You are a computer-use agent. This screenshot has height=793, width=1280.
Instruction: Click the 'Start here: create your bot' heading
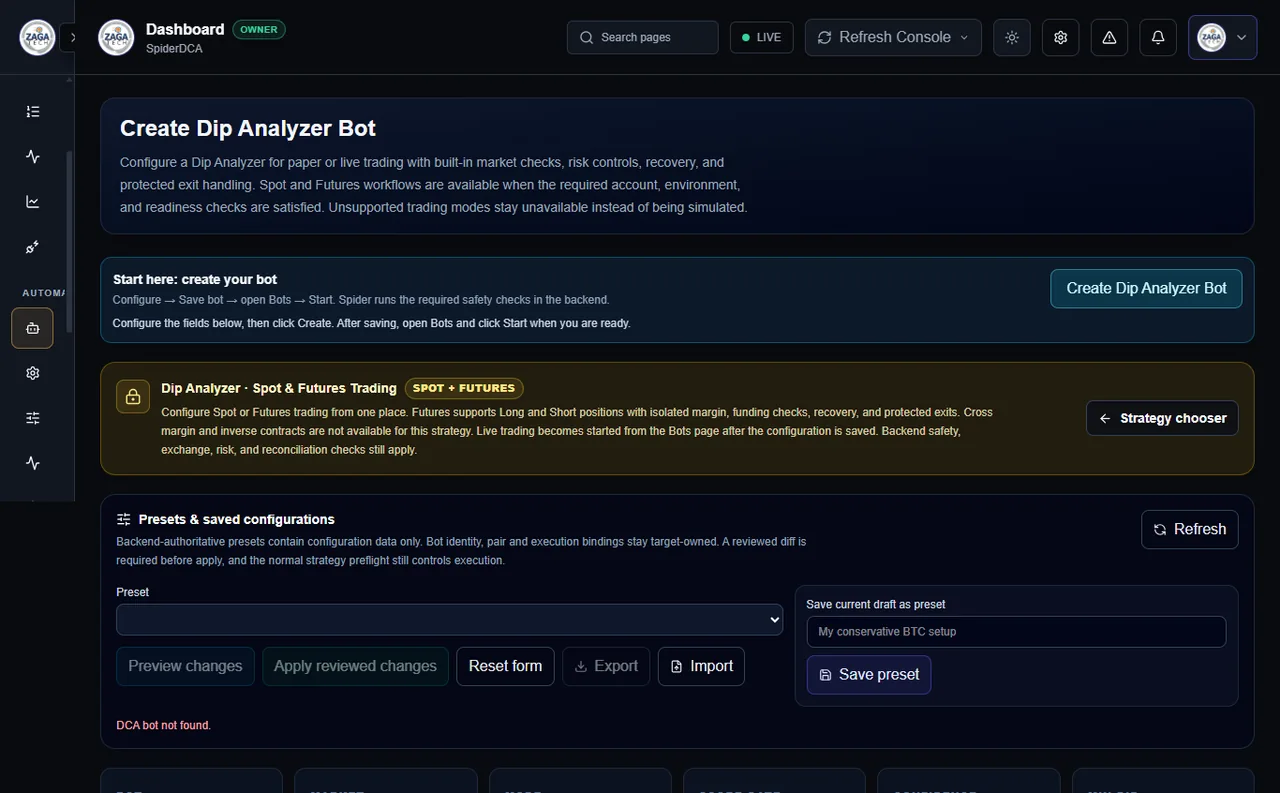click(195, 279)
